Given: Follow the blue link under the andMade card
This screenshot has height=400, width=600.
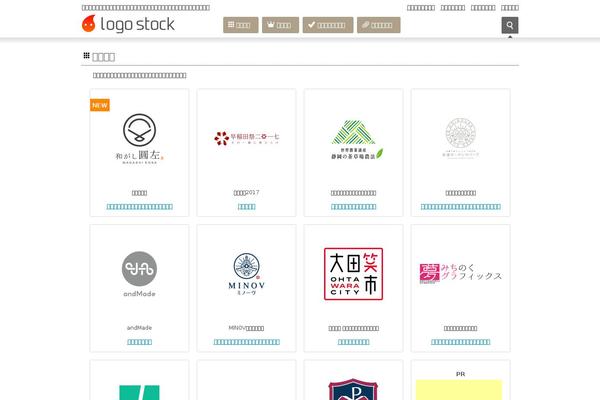Looking at the screenshot, I should click(x=139, y=342).
